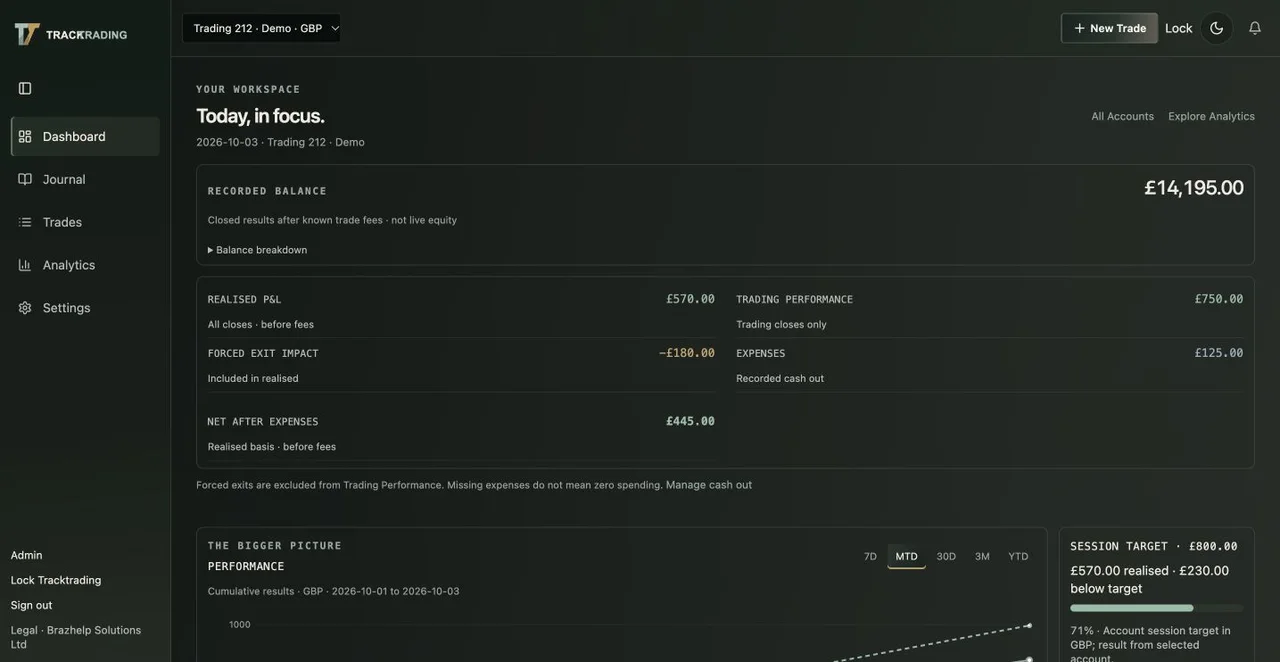Show YTD performance range
Image resolution: width=1280 pixels, height=662 pixels.
pyautogui.click(x=1018, y=556)
